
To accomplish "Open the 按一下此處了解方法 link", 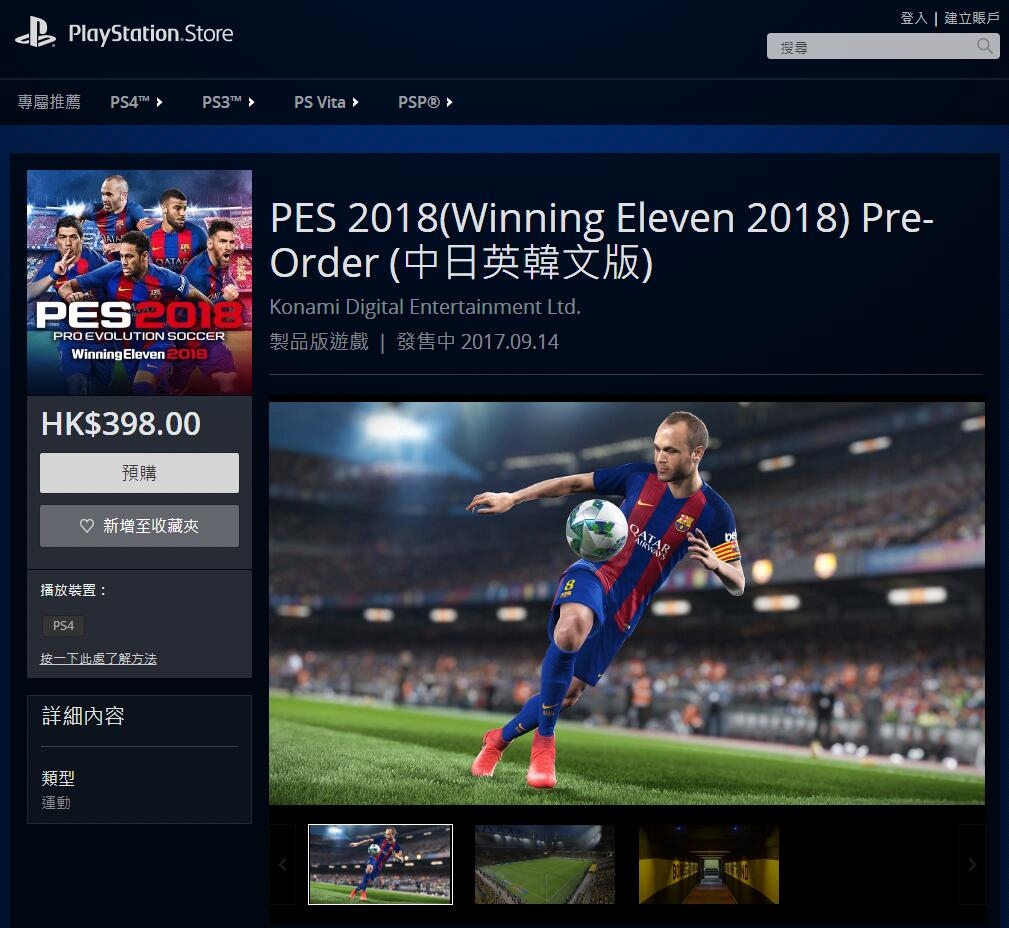I will [x=98, y=658].
